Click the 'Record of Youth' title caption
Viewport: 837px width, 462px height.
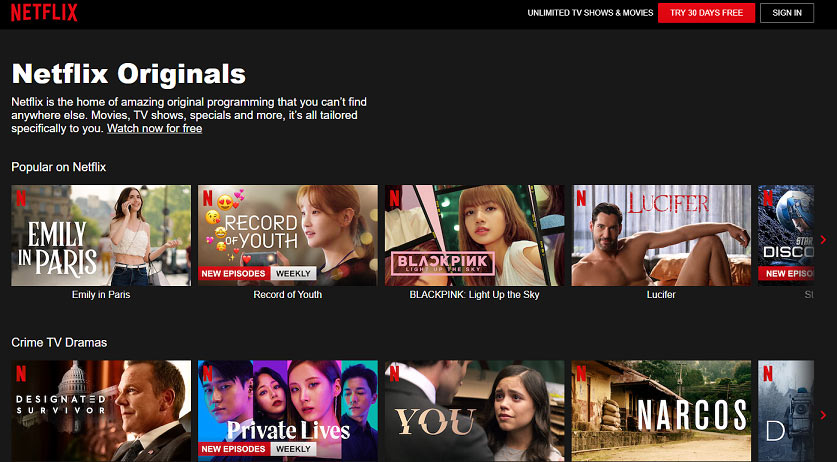pyautogui.click(x=288, y=294)
